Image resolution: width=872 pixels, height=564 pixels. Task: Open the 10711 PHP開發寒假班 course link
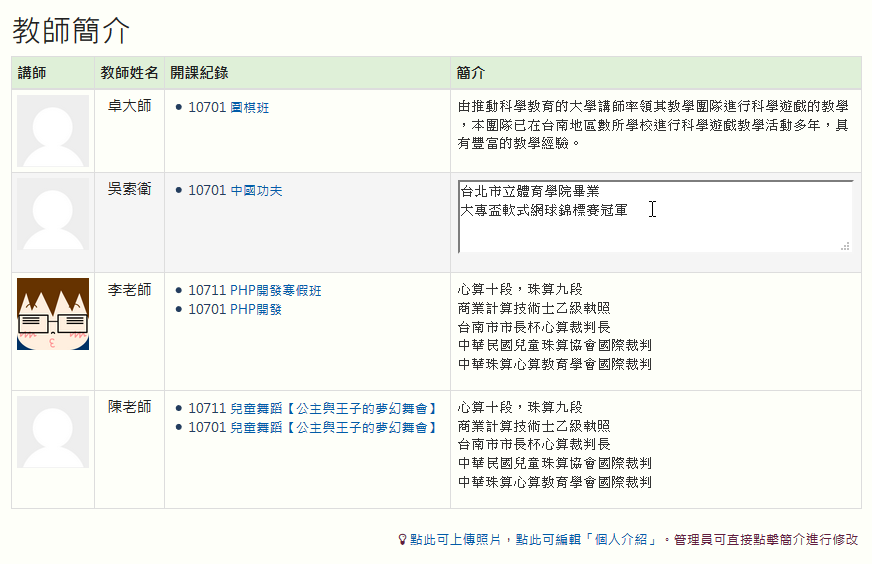(x=255, y=291)
